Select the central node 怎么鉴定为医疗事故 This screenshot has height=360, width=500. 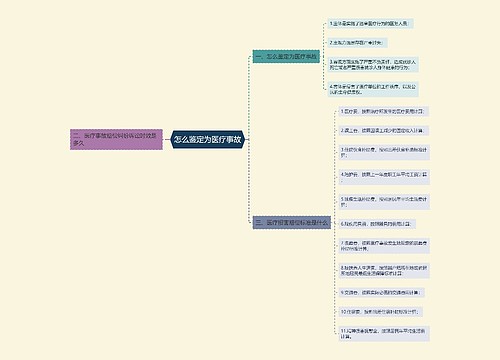208,139
